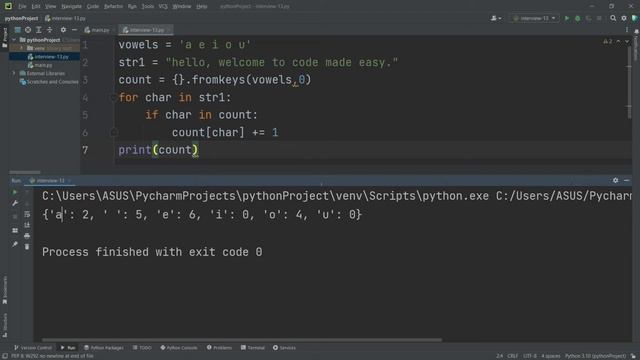Click pythonProject breadcrumb in navigation bar
Viewport: 640px width, 360px height.
(21, 18)
